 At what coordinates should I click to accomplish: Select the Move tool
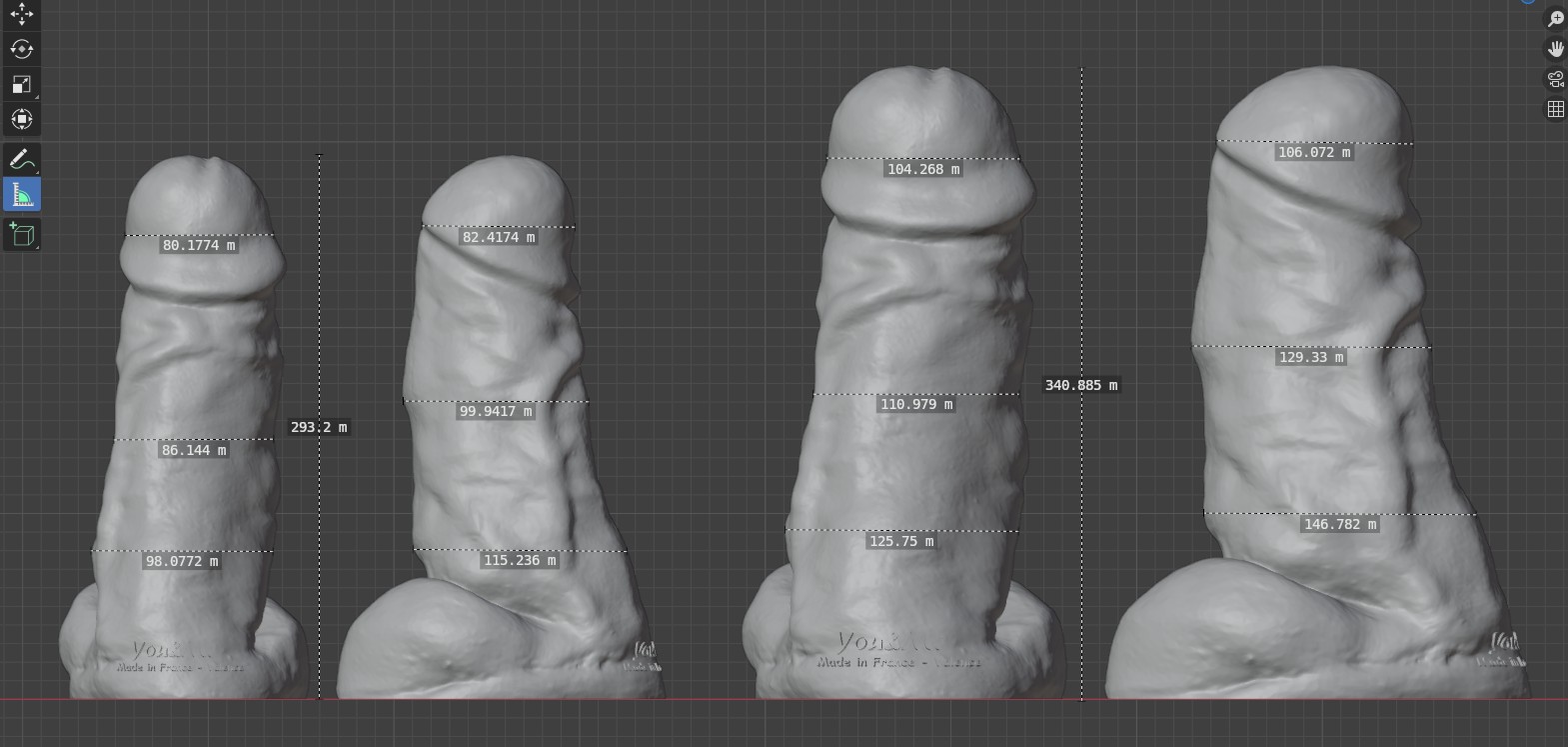(21, 13)
